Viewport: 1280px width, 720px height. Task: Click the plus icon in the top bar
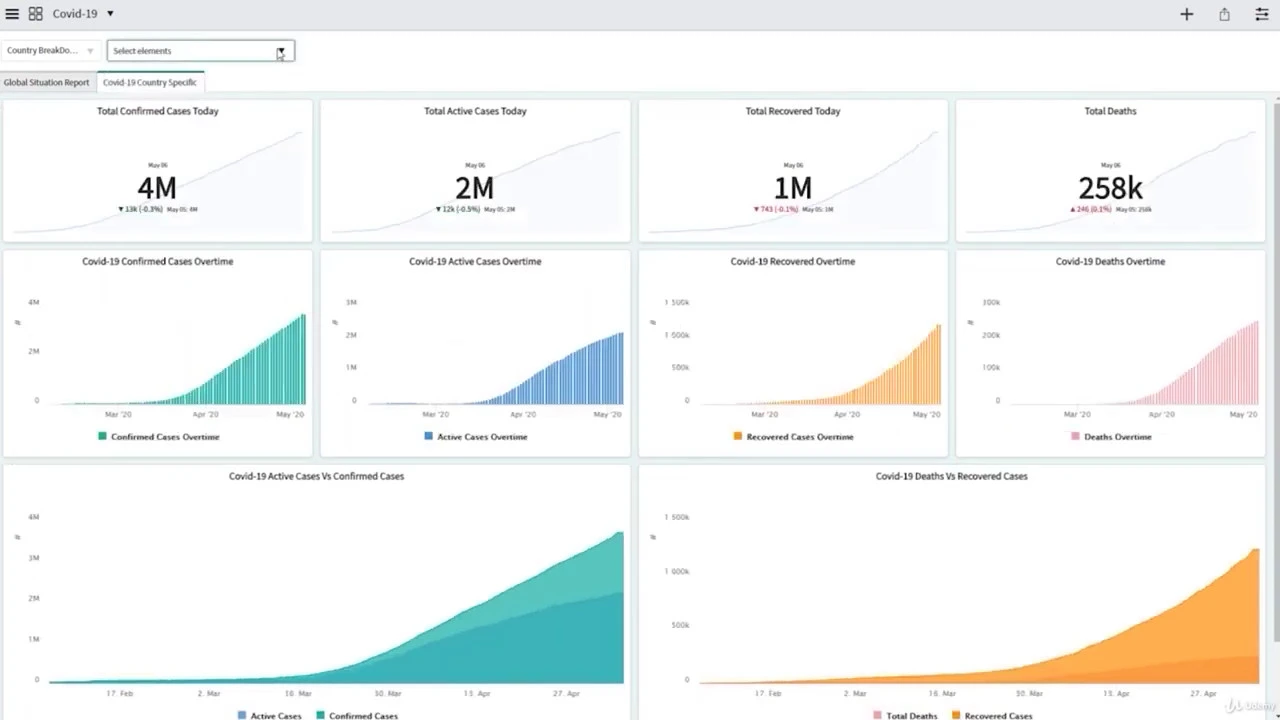point(1186,14)
